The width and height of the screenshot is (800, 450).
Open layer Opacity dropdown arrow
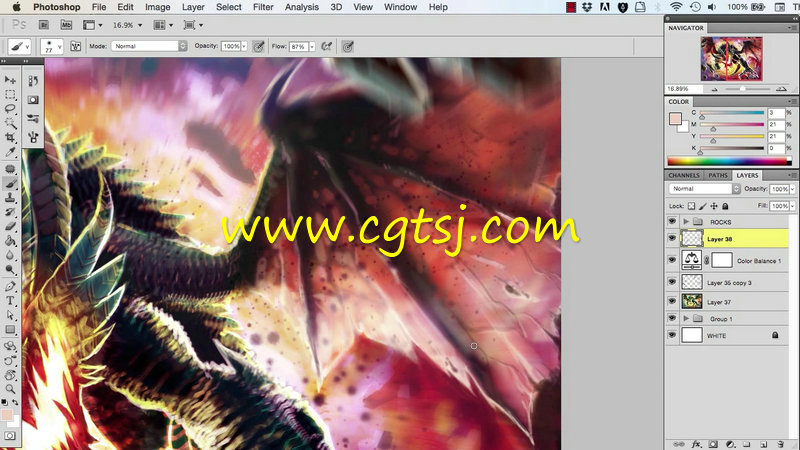point(792,189)
